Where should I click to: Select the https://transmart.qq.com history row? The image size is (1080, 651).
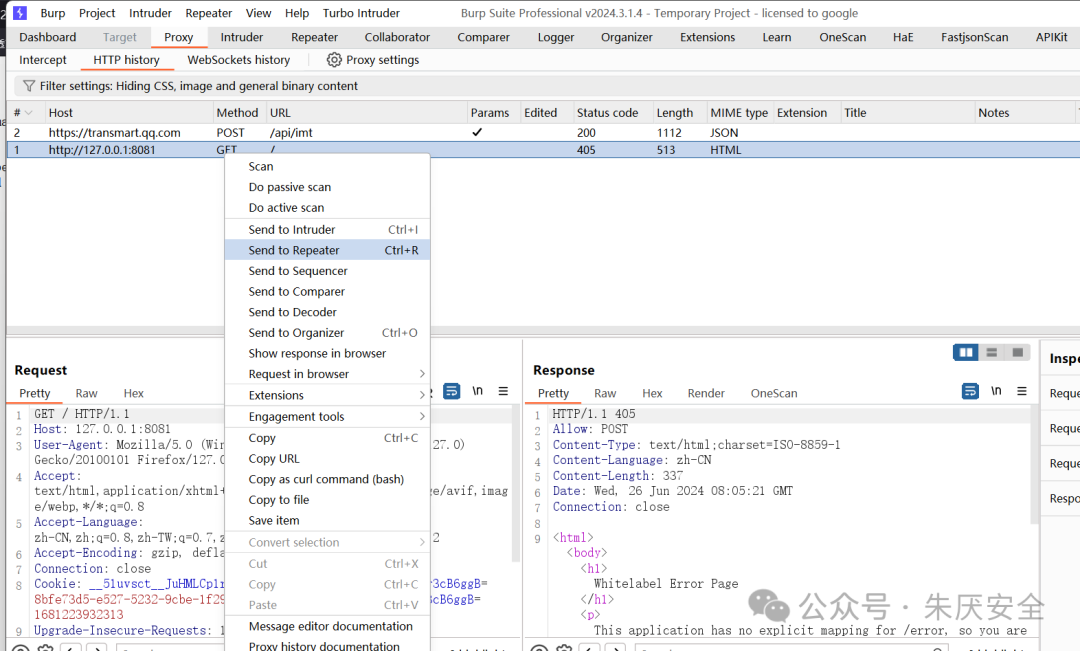pyautogui.click(x=543, y=133)
